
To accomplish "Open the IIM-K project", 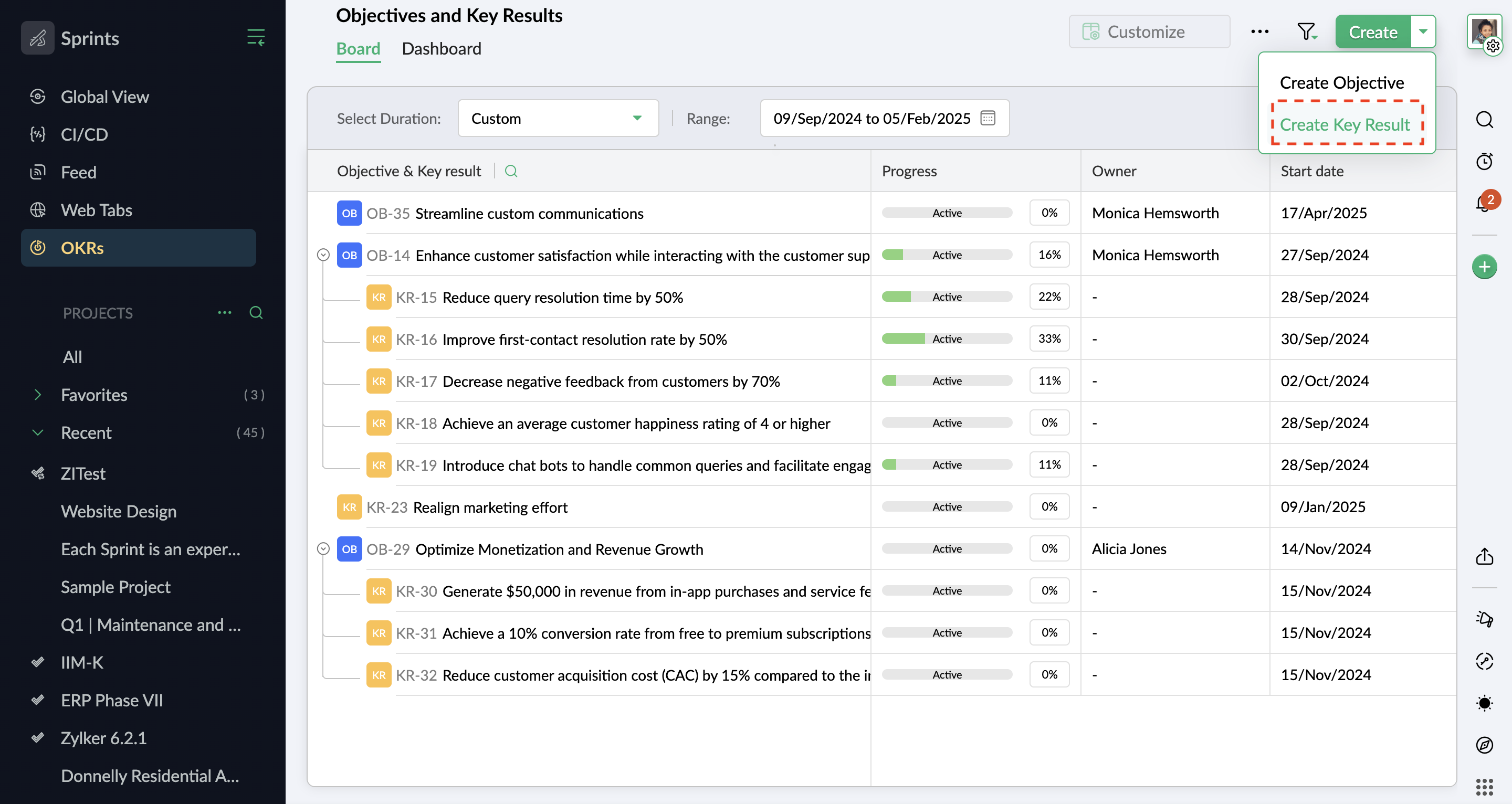I will [x=82, y=663].
